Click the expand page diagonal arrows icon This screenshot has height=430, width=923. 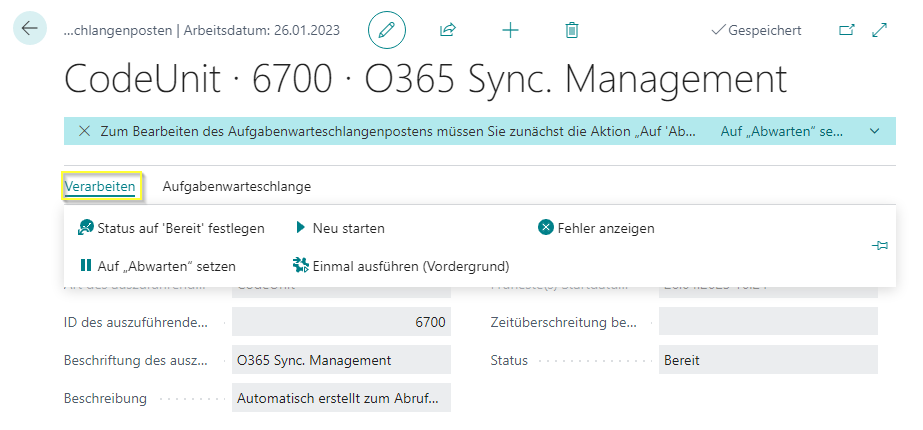tap(879, 30)
